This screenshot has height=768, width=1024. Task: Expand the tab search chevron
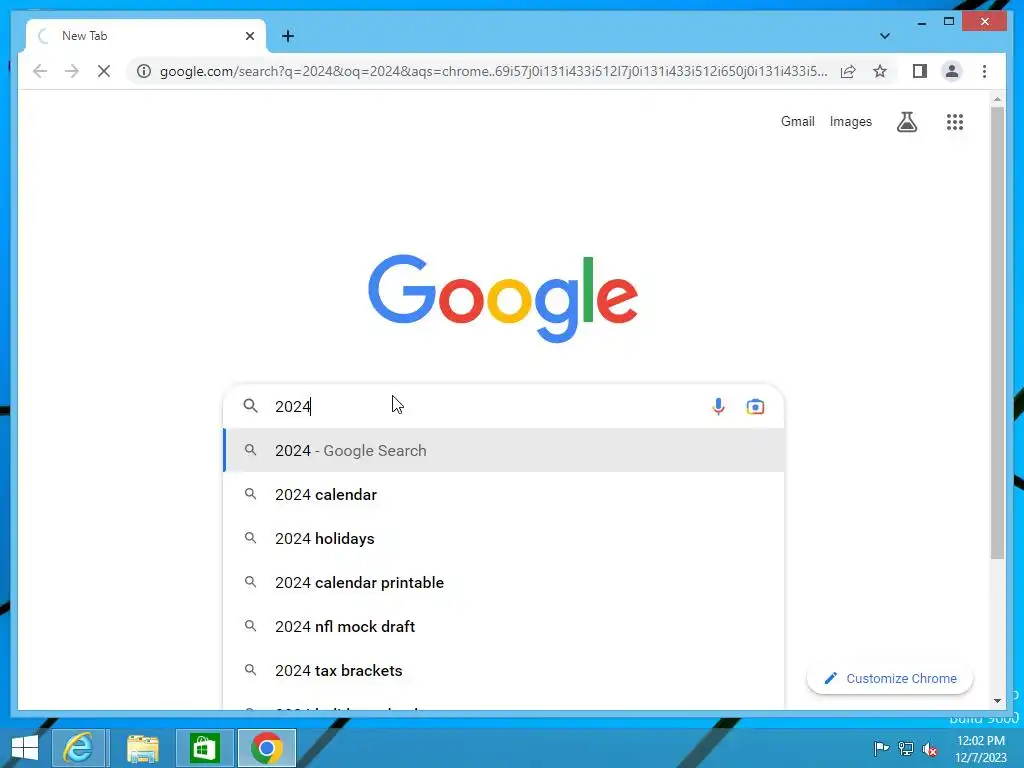(x=884, y=36)
